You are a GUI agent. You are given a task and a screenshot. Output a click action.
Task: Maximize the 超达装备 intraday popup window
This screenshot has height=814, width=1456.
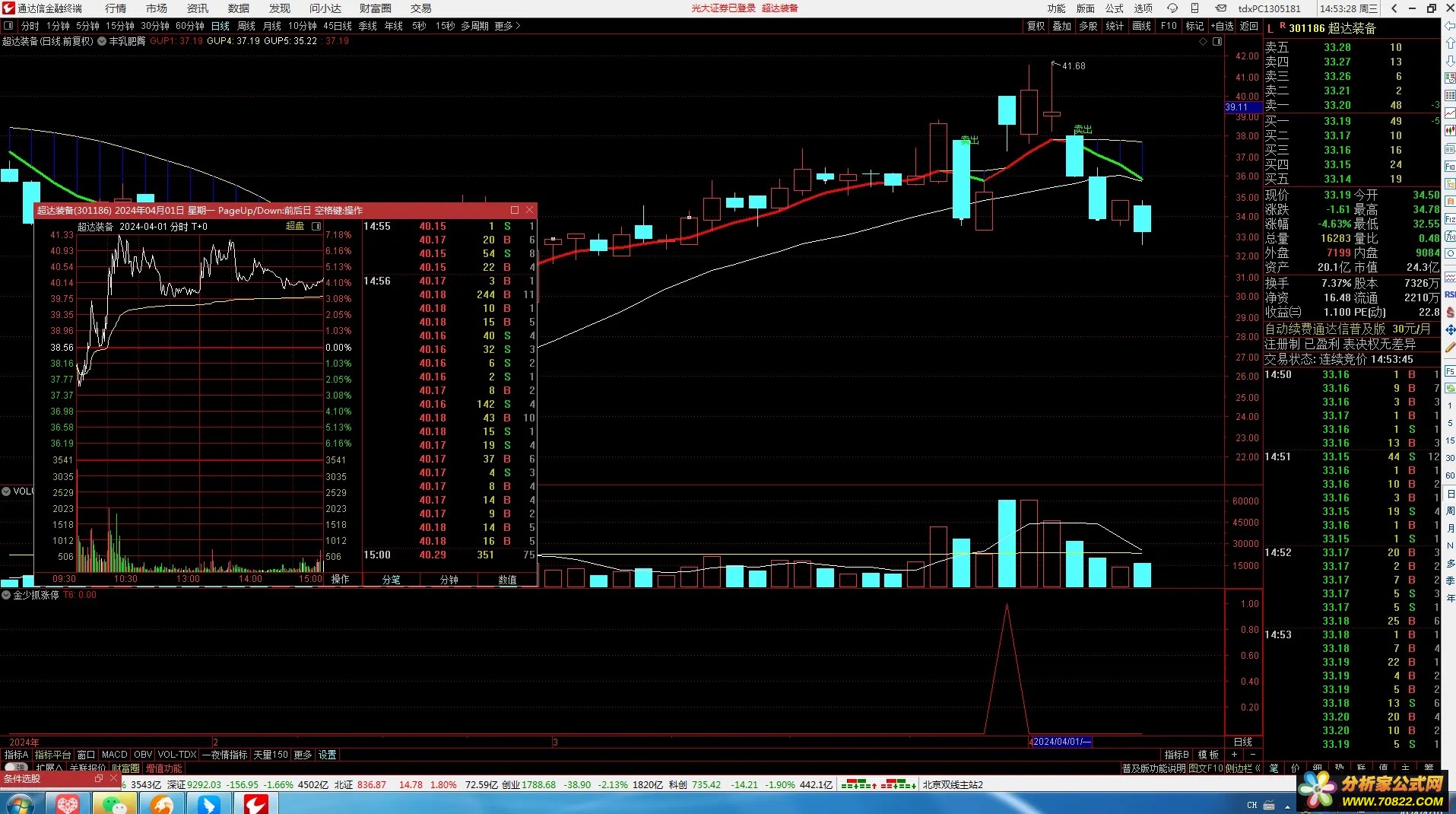tap(515, 210)
